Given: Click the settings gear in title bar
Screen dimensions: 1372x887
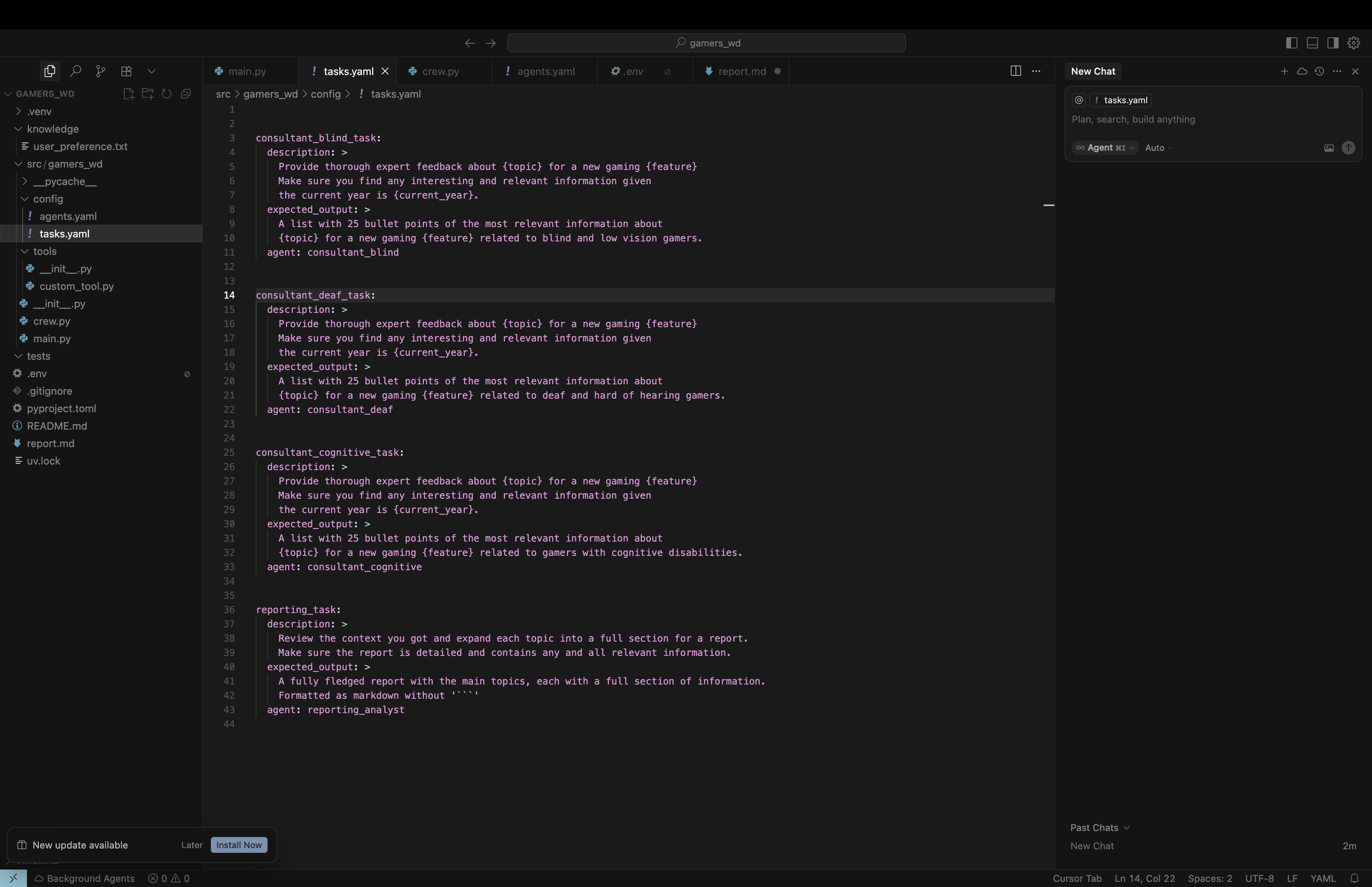Looking at the screenshot, I should (x=1353, y=43).
